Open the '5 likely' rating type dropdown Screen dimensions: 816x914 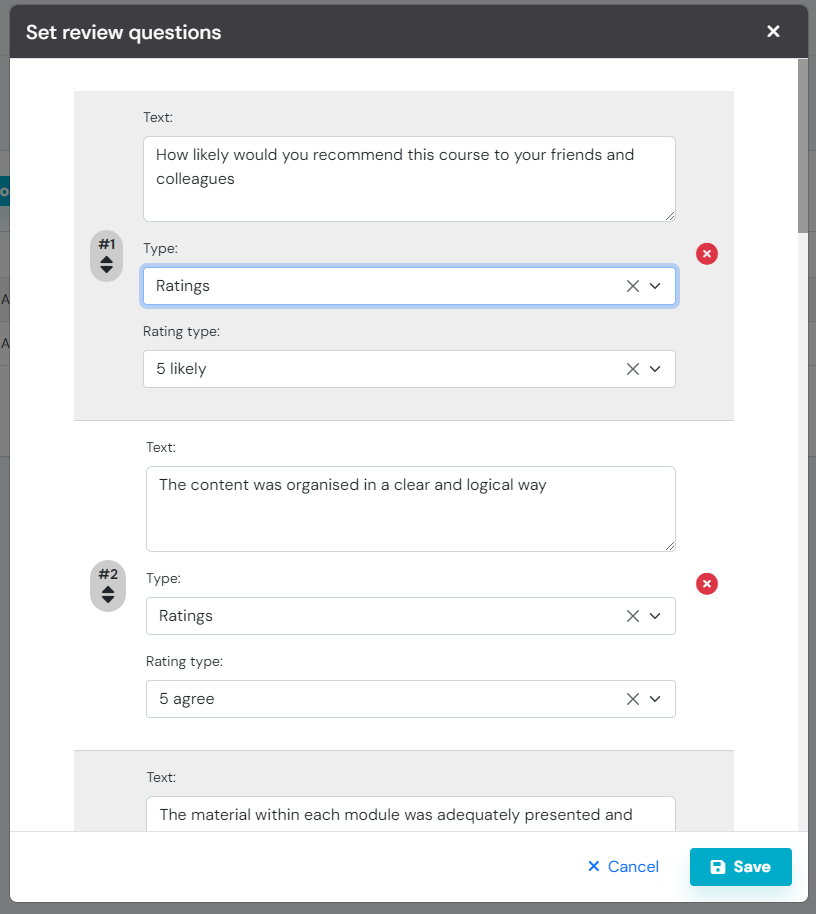tap(655, 369)
